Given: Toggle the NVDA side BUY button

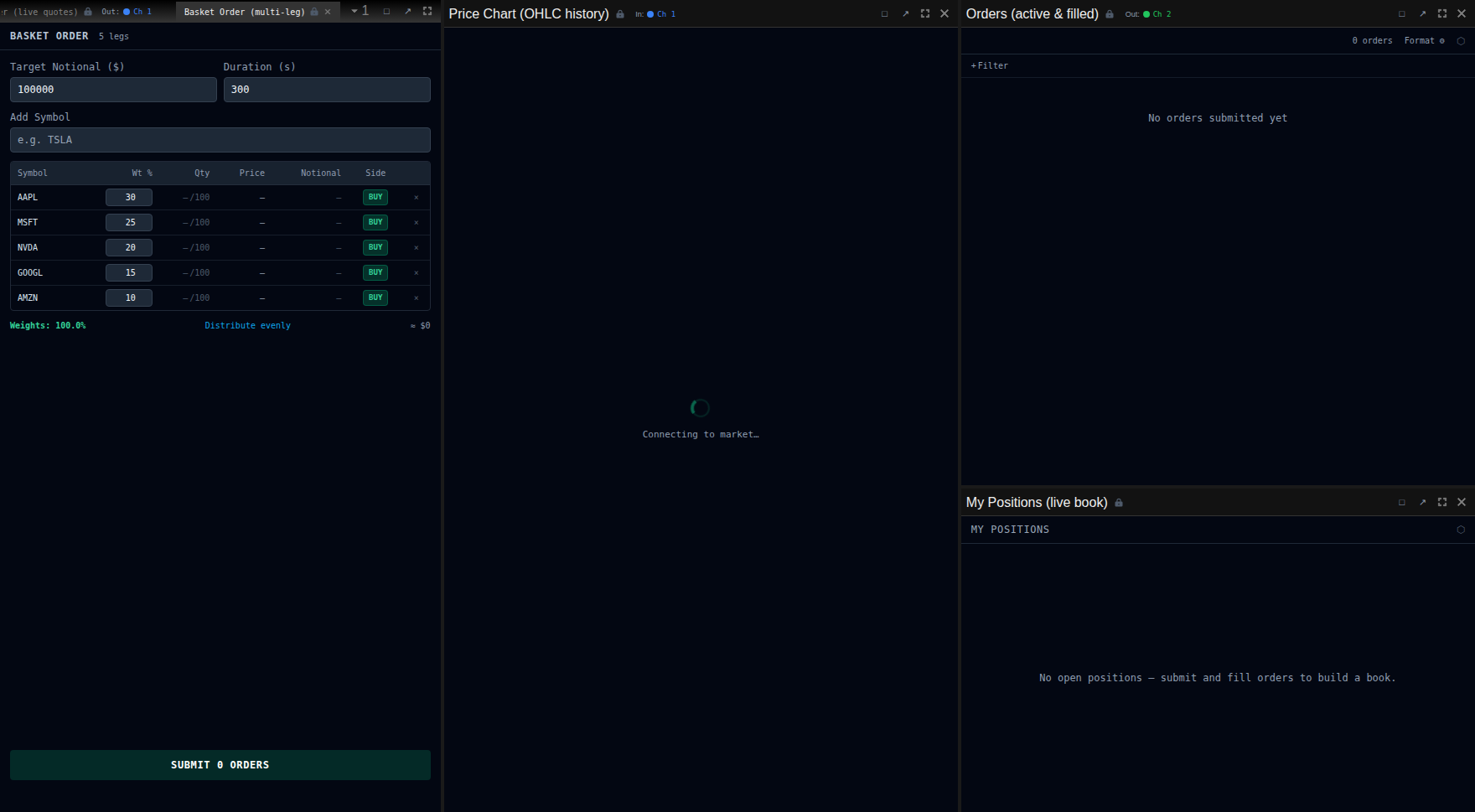Looking at the screenshot, I should pos(375,247).
